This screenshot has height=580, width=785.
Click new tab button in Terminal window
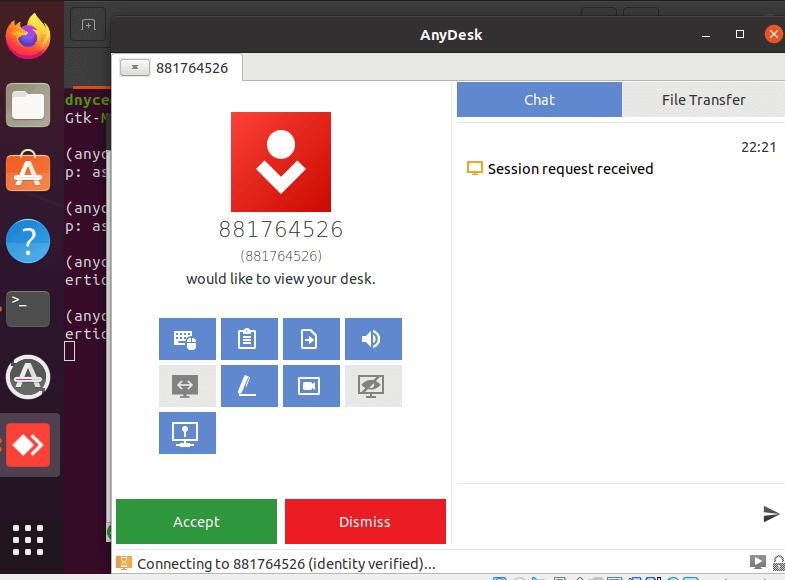pos(88,25)
